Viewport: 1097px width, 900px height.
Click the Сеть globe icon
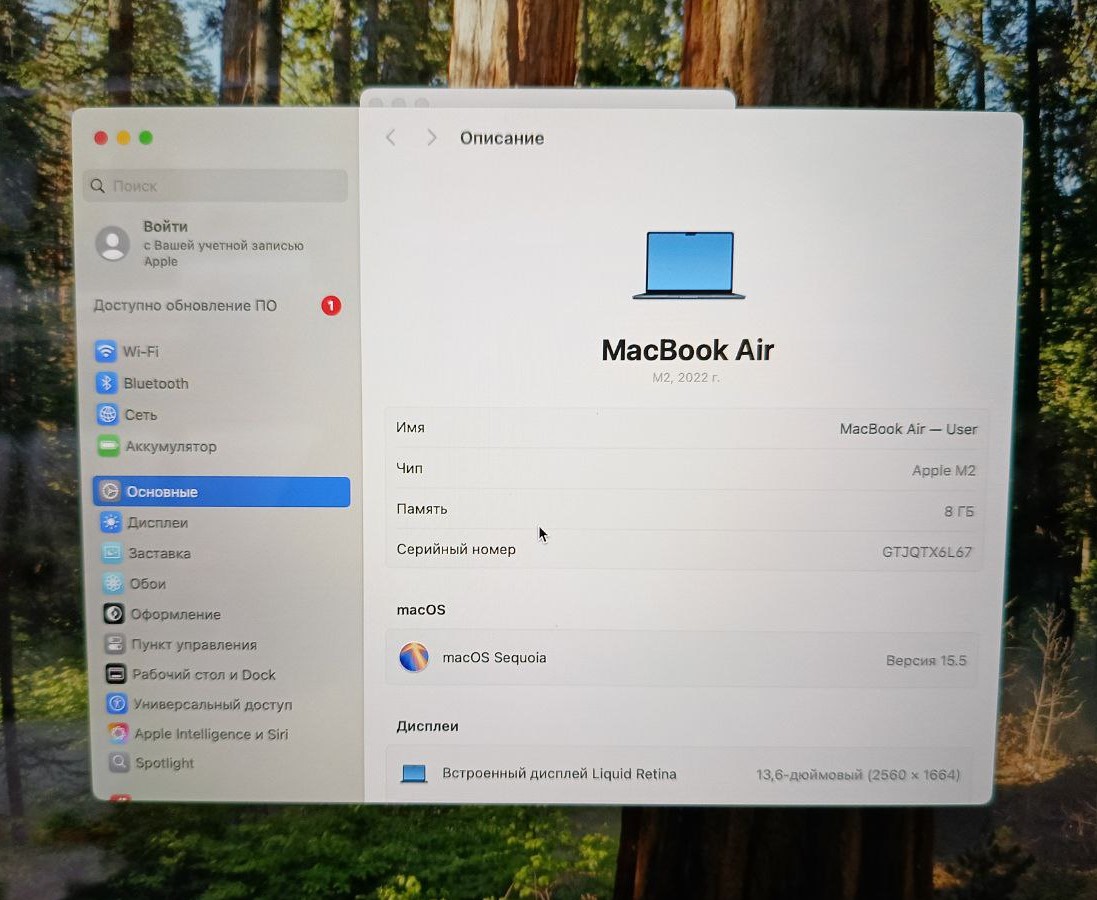coord(107,414)
